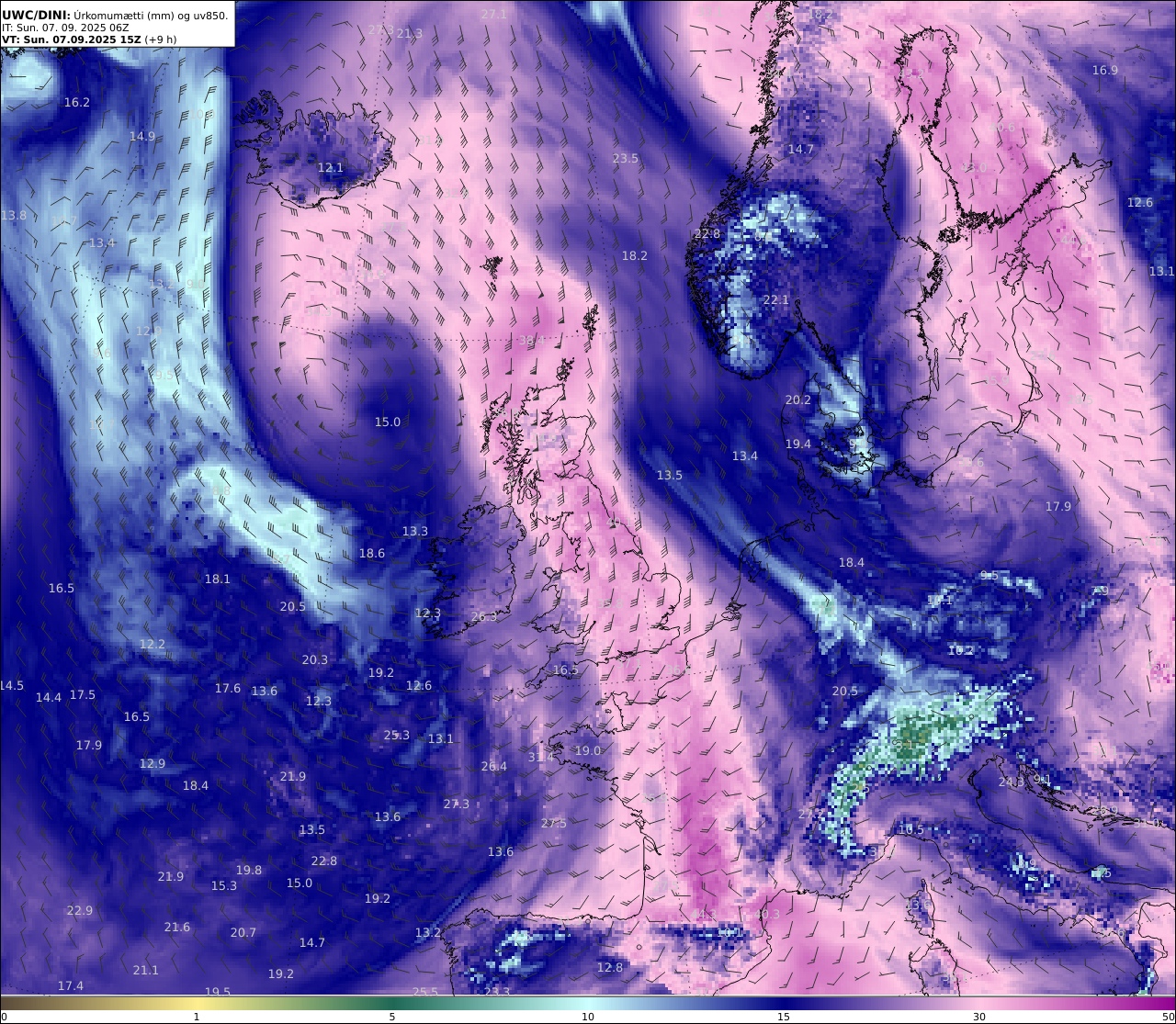Click the value 17.5 on the map

pyautogui.click(x=83, y=694)
